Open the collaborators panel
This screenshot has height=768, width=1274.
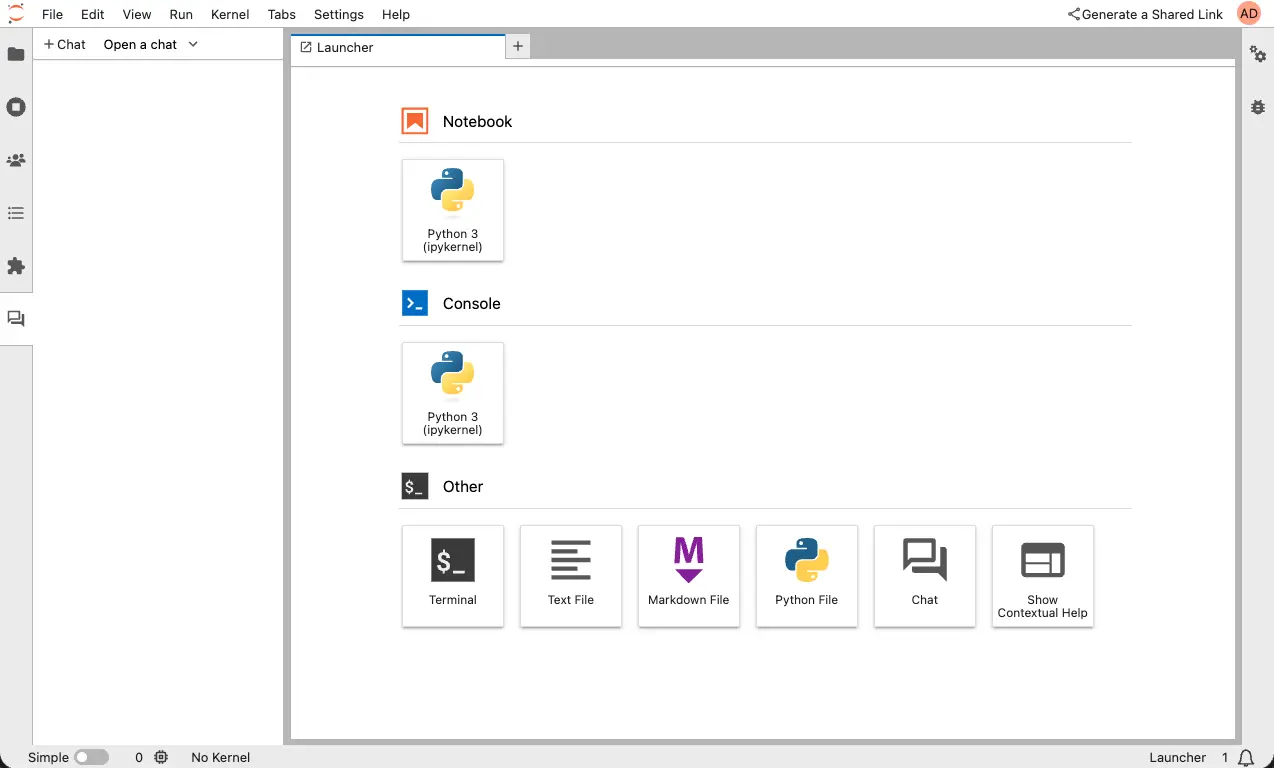tap(16, 160)
